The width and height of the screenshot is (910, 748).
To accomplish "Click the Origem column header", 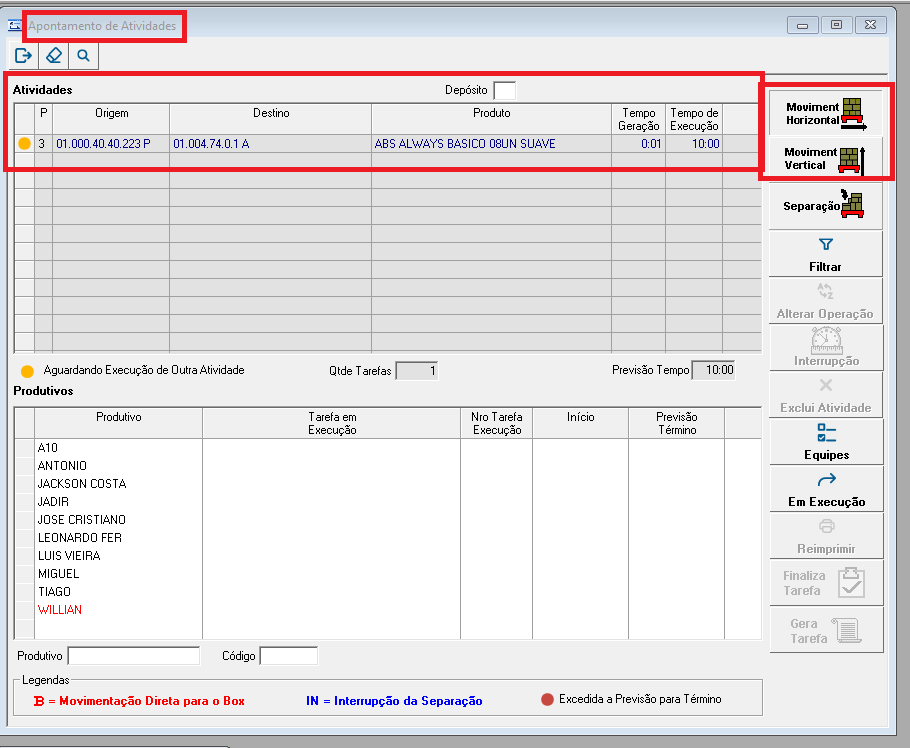I will [x=111, y=119].
